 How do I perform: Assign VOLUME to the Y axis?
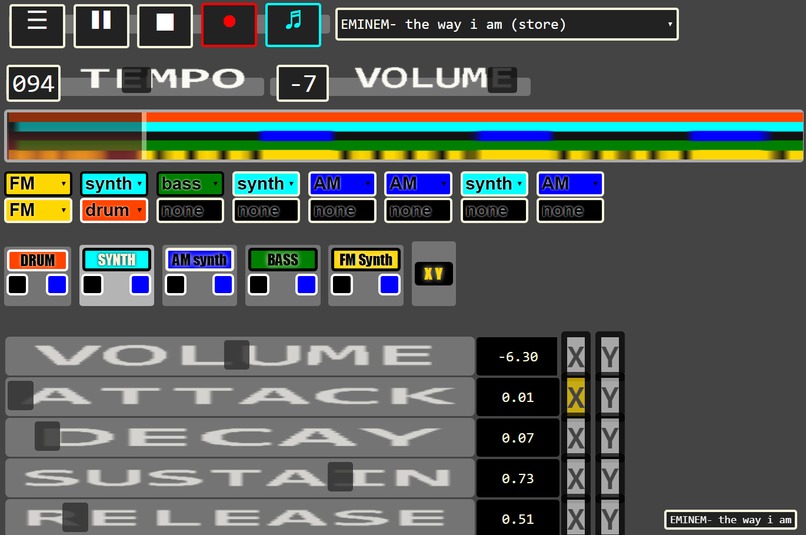(x=610, y=356)
